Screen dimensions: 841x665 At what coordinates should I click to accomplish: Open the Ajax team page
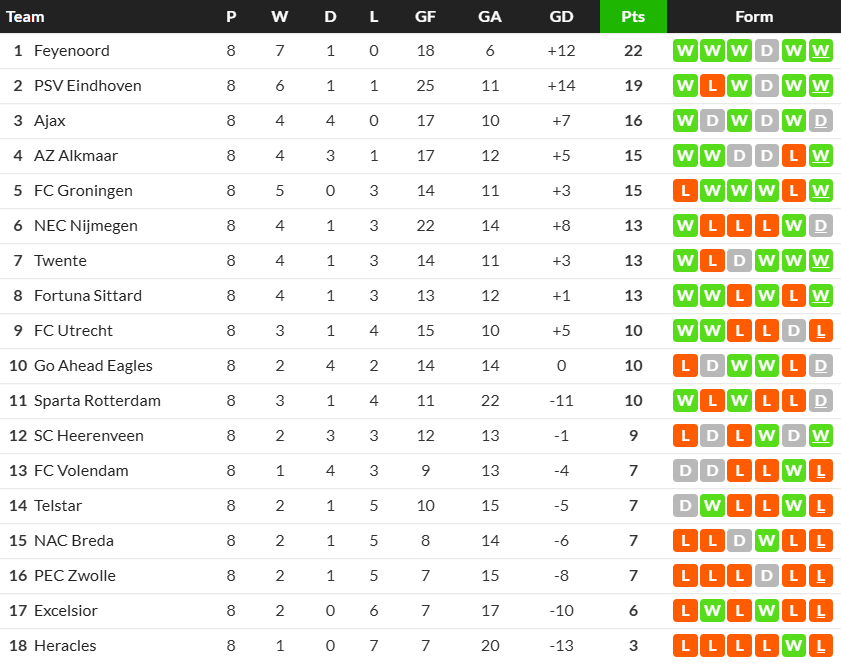[50, 121]
